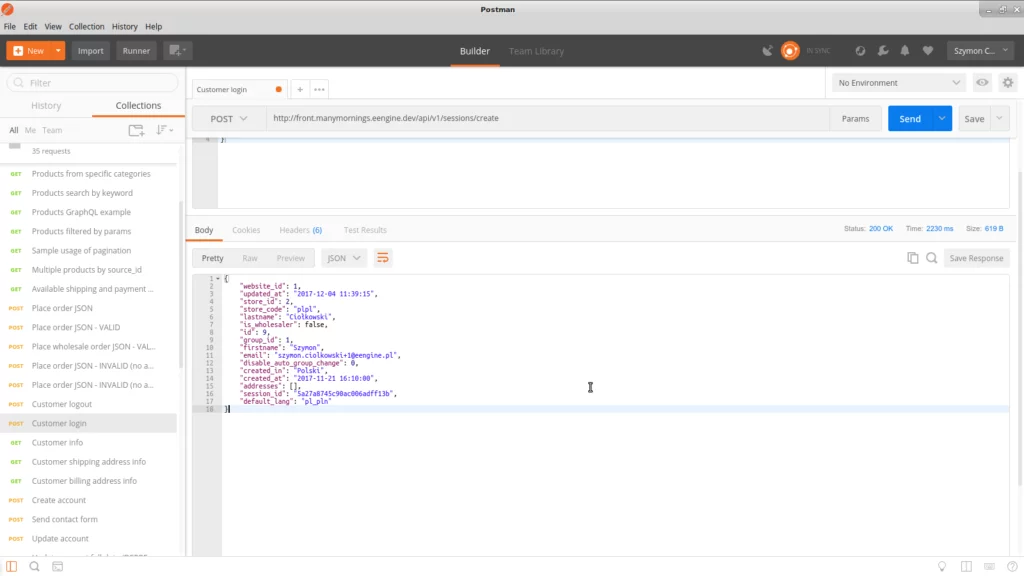This screenshot has height=576, width=1024.
Task: Click the heart icon in header
Action: click(927, 51)
